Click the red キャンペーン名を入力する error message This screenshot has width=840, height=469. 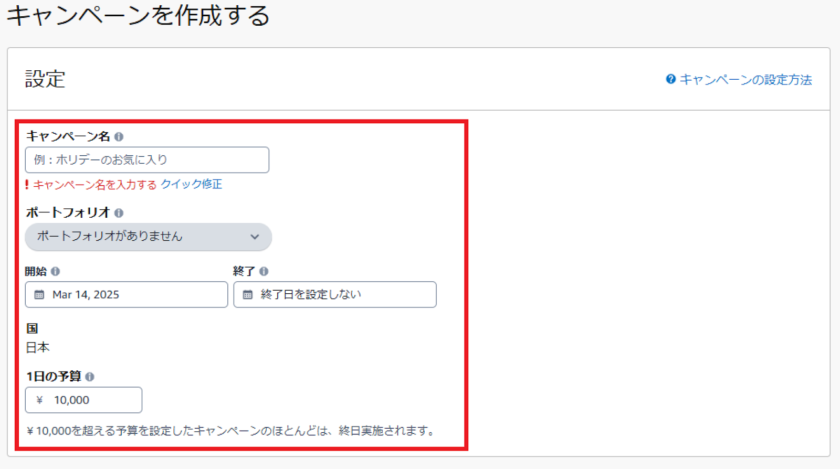[95, 184]
